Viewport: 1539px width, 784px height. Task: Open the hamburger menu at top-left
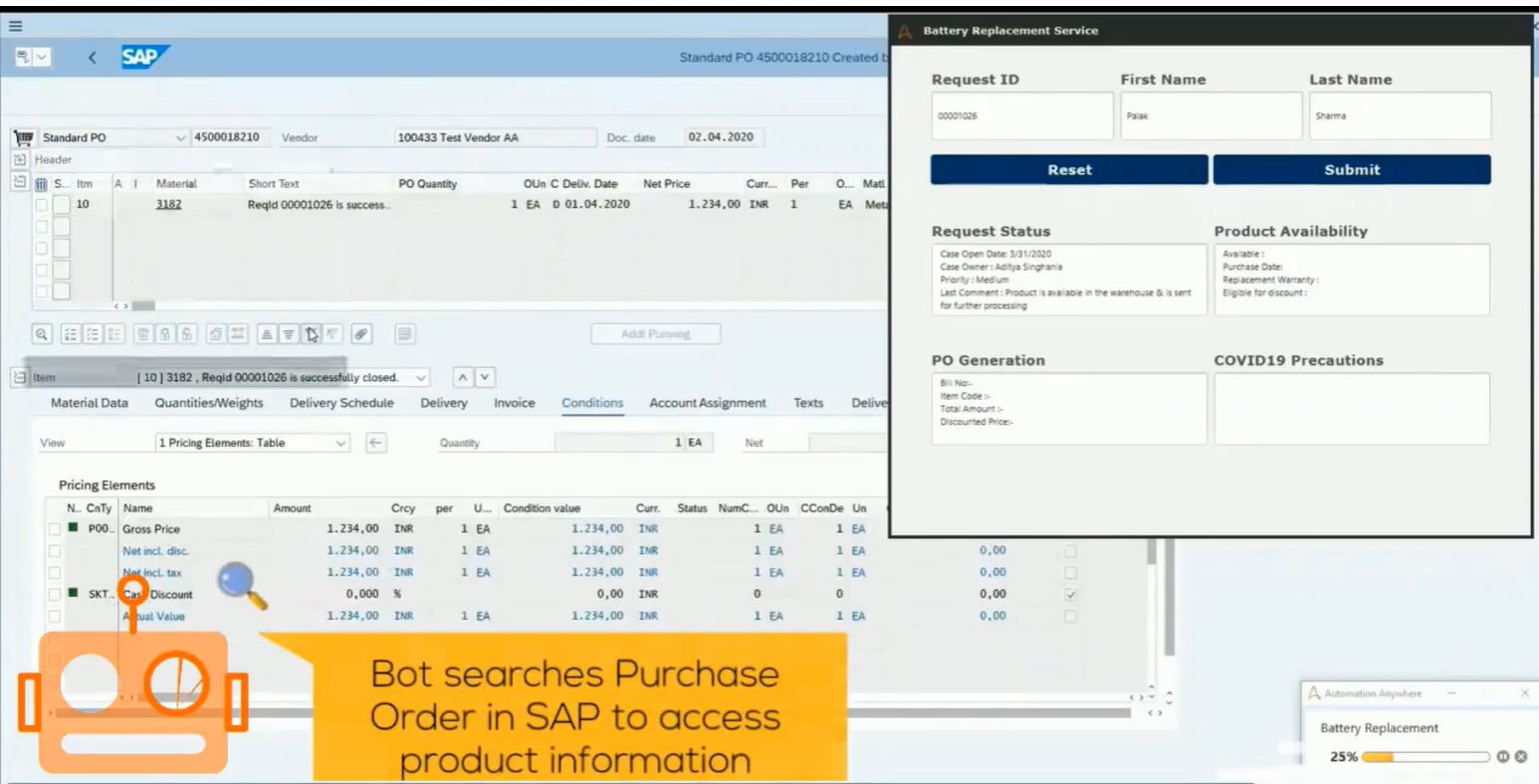tap(15, 27)
